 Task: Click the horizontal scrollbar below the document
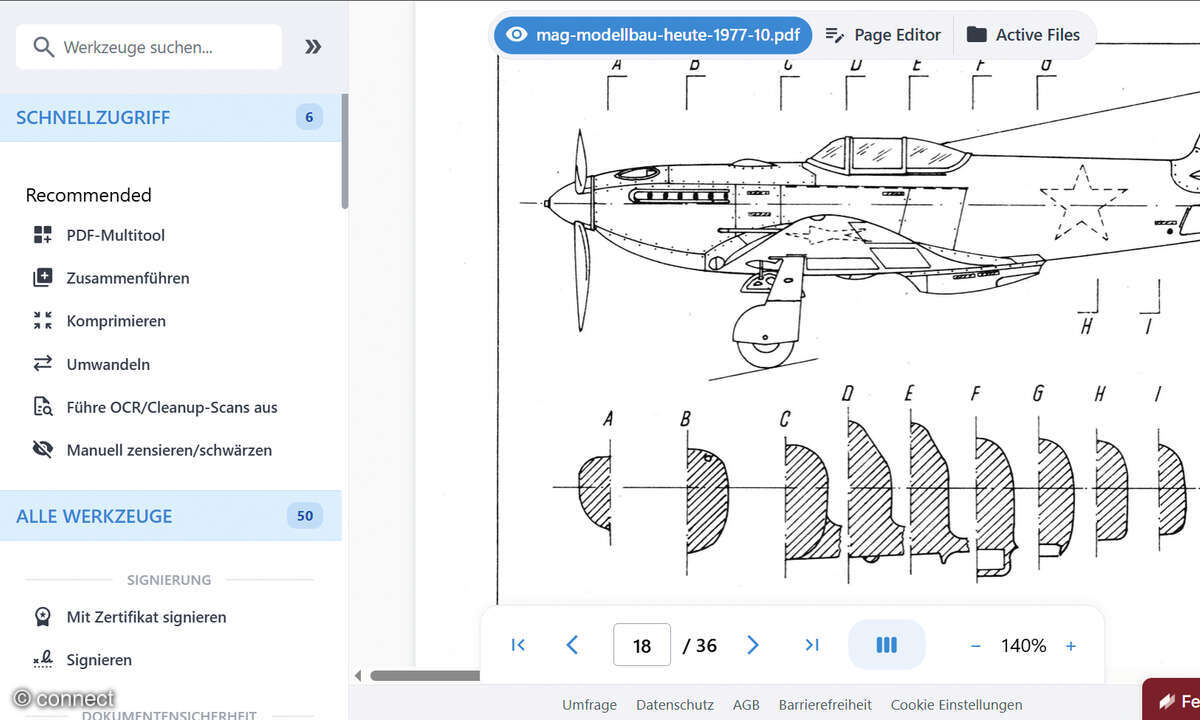click(425, 676)
